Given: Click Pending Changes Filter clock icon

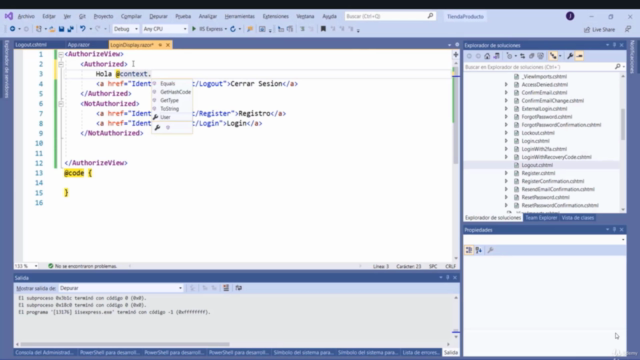Looking at the screenshot, I should point(509,56).
